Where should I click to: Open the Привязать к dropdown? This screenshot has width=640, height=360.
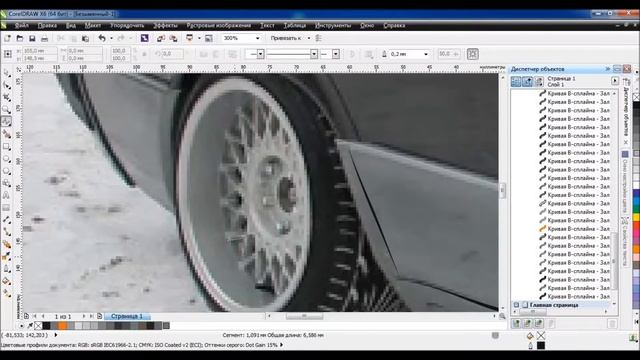[309, 38]
